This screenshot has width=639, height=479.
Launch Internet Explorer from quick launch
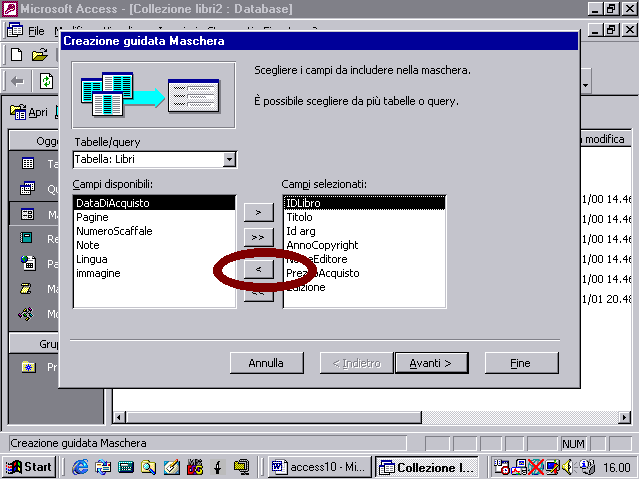[x=80, y=467]
